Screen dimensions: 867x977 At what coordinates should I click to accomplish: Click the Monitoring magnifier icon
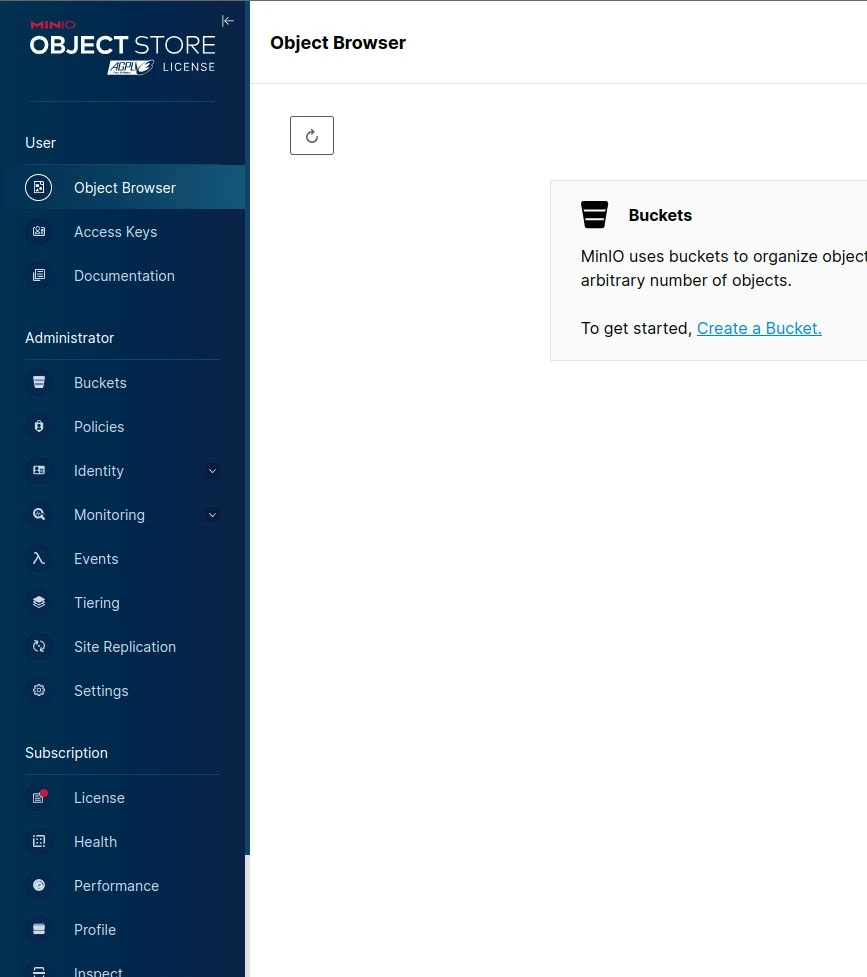[39, 515]
